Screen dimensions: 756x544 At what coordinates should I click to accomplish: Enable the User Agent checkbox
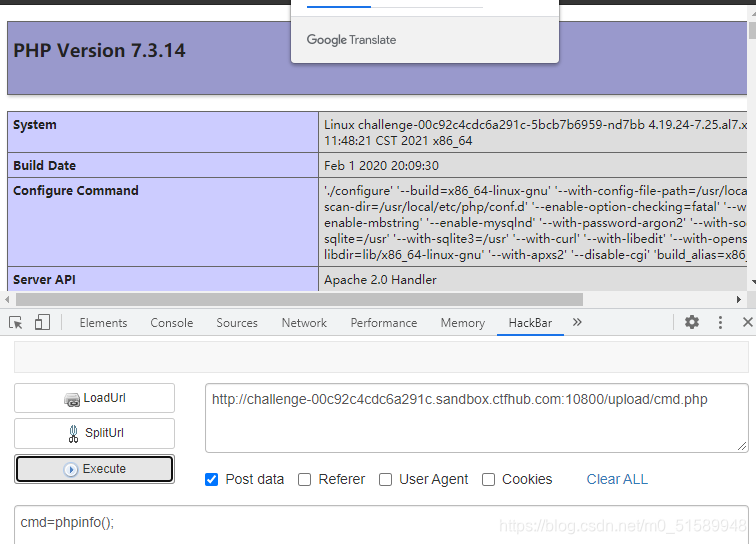click(385, 479)
